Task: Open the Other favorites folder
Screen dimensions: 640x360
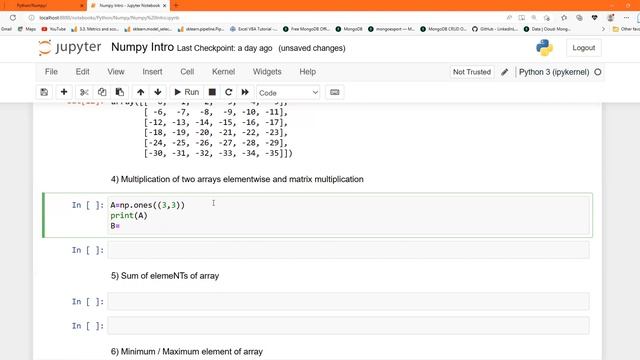Action: click(x=626, y=29)
